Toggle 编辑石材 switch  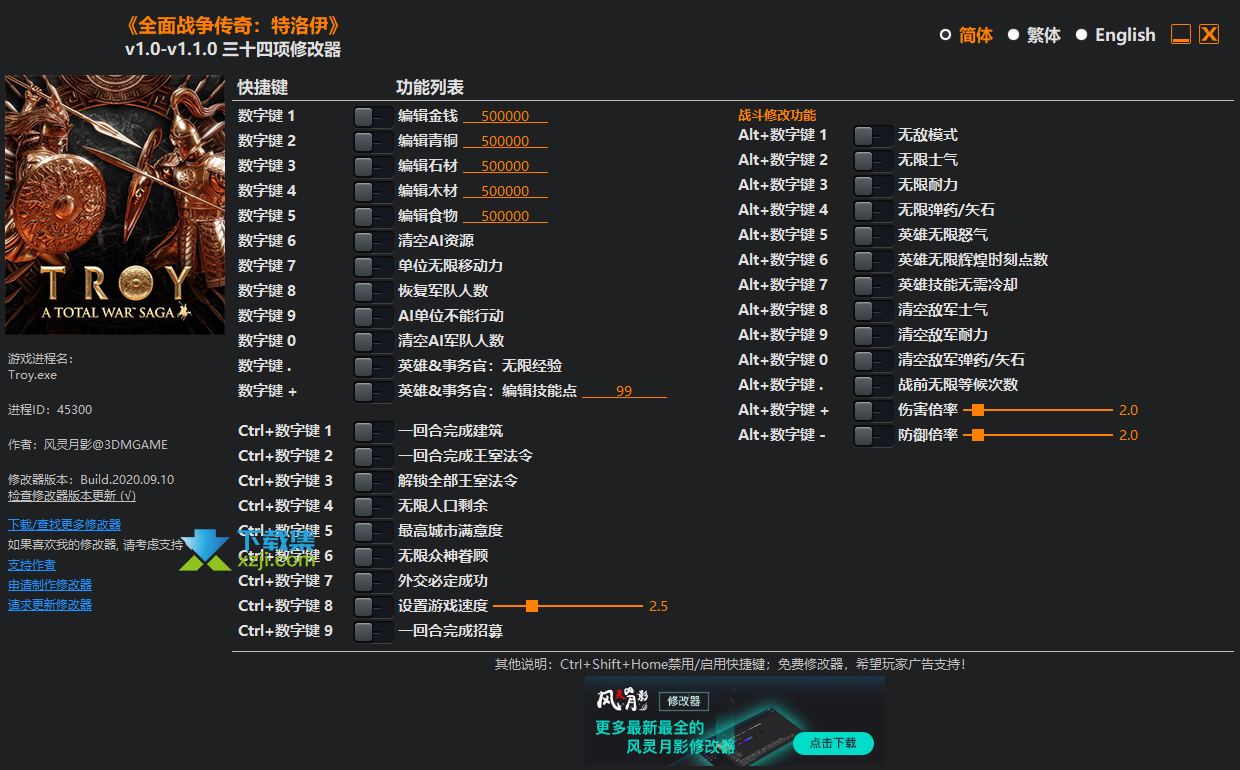pos(373,166)
